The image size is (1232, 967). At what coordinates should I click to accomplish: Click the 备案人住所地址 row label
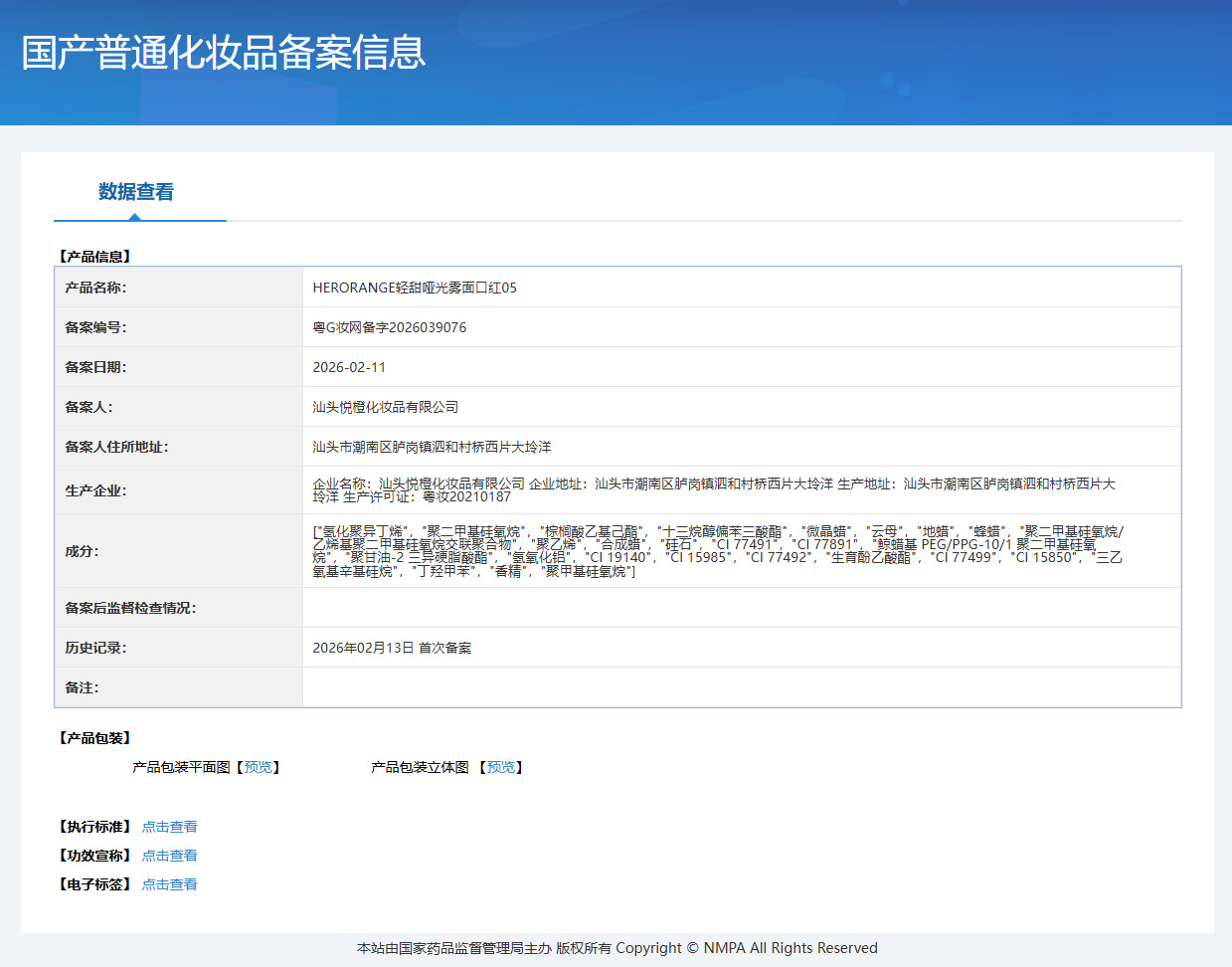116,447
